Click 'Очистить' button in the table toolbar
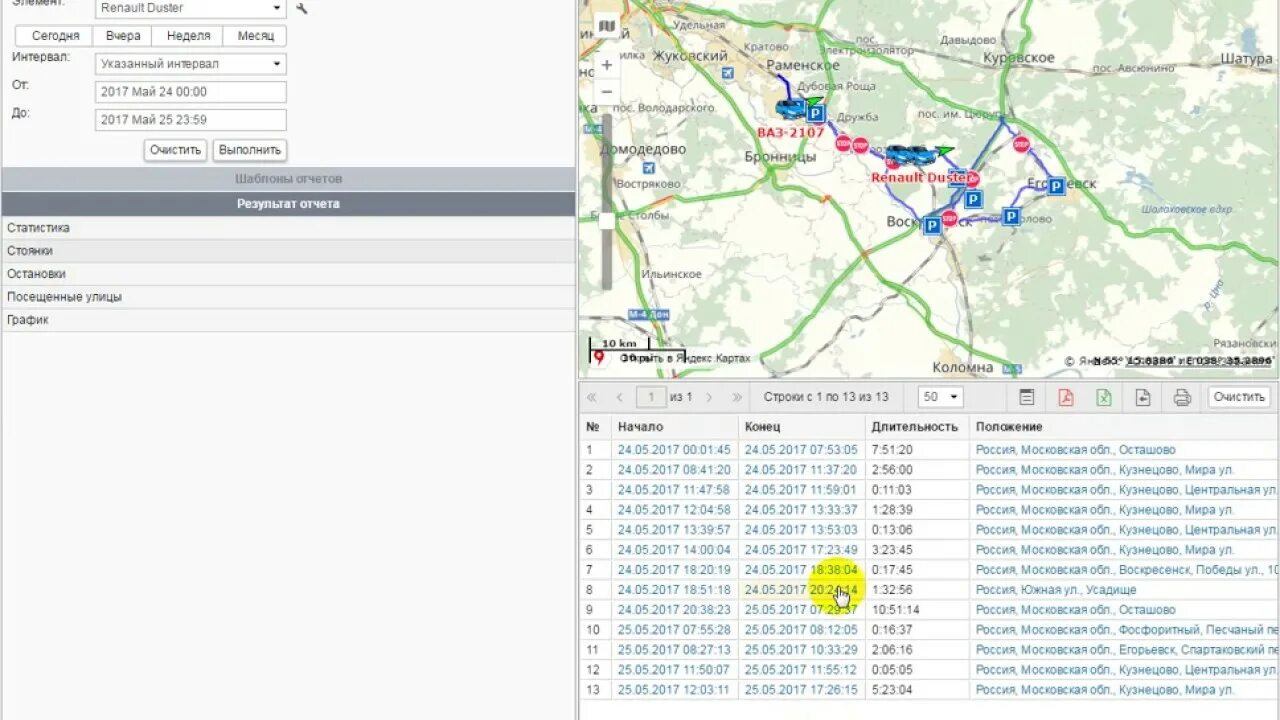This screenshot has height=720, width=1280. [x=1239, y=397]
